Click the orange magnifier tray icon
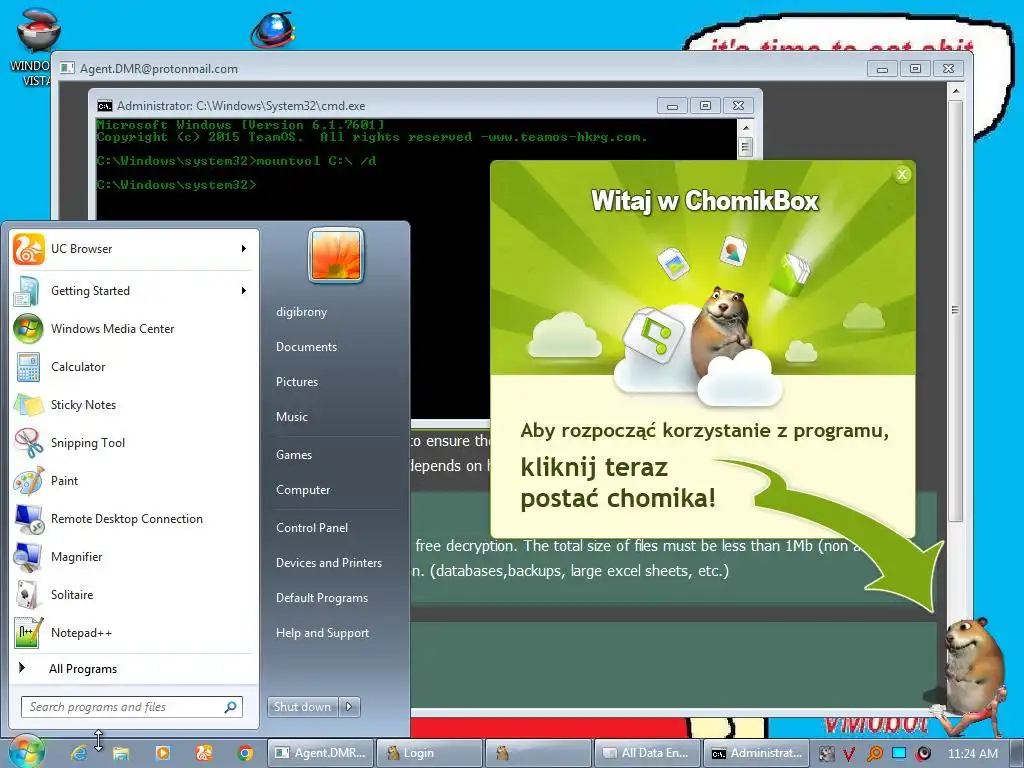 (874, 754)
